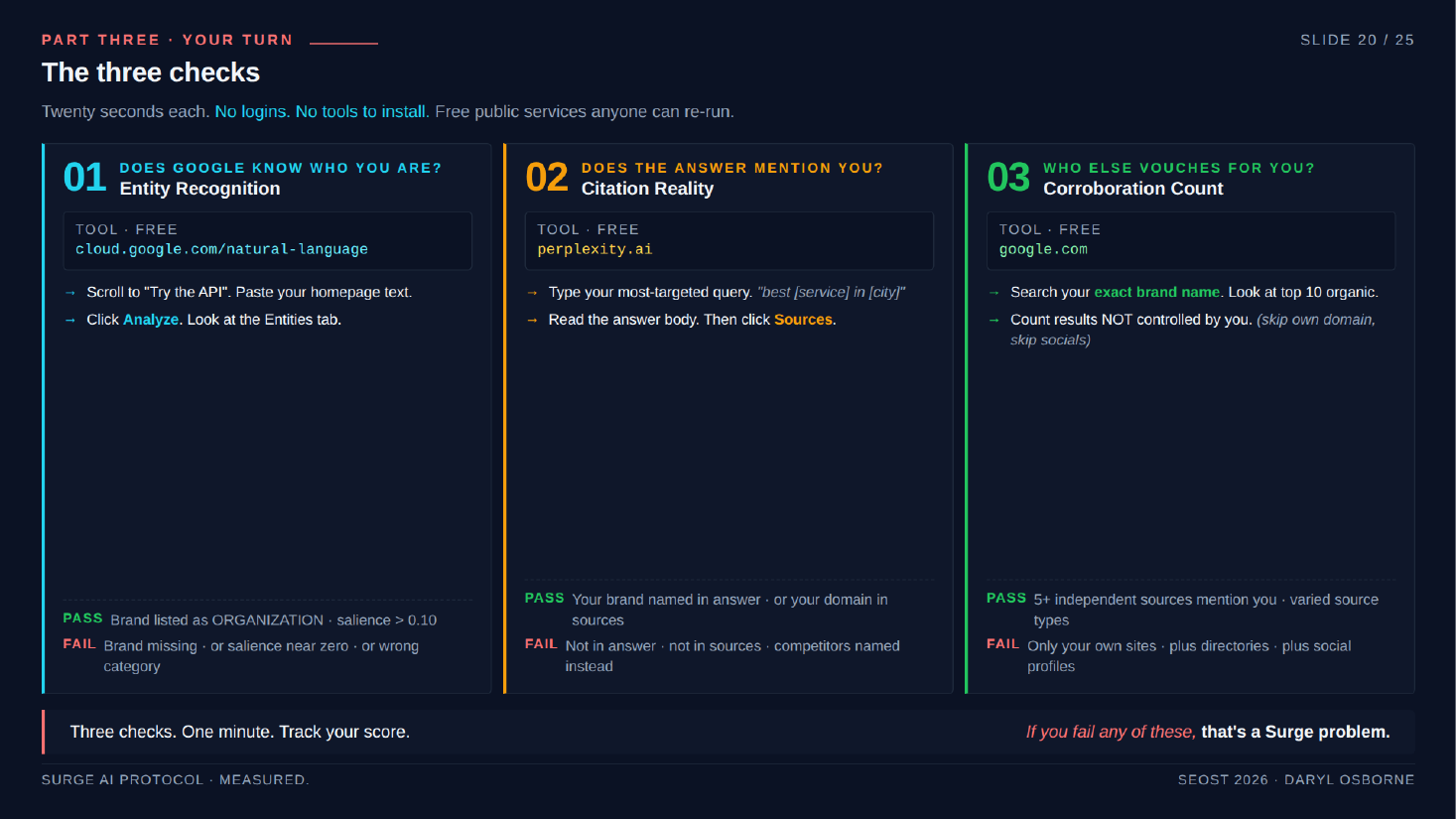Select the highlighted phrase "exact brand name"
The width and height of the screenshot is (1456, 819).
point(1157,292)
